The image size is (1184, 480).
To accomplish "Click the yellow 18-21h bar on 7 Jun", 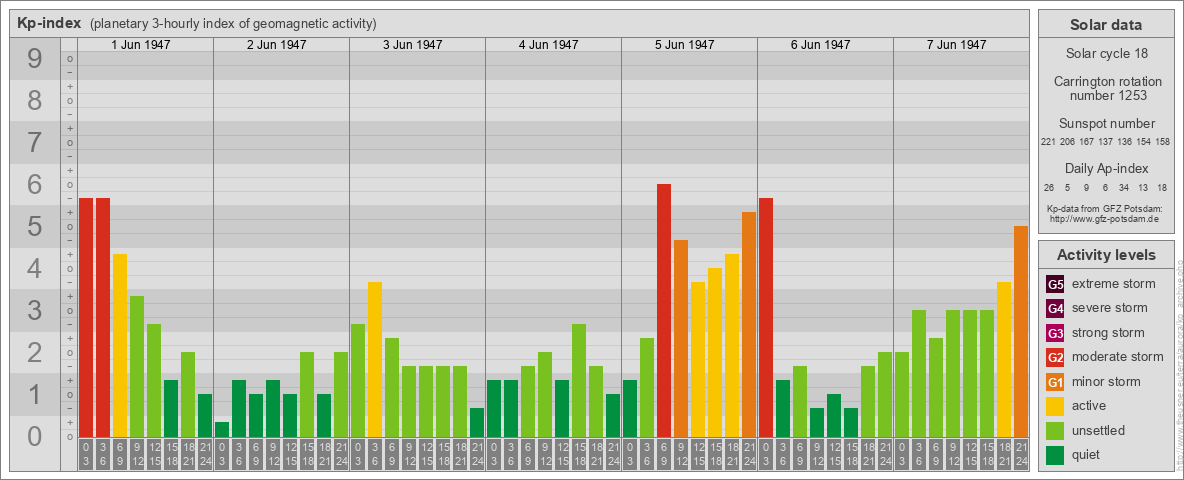I will (x=1004, y=359).
